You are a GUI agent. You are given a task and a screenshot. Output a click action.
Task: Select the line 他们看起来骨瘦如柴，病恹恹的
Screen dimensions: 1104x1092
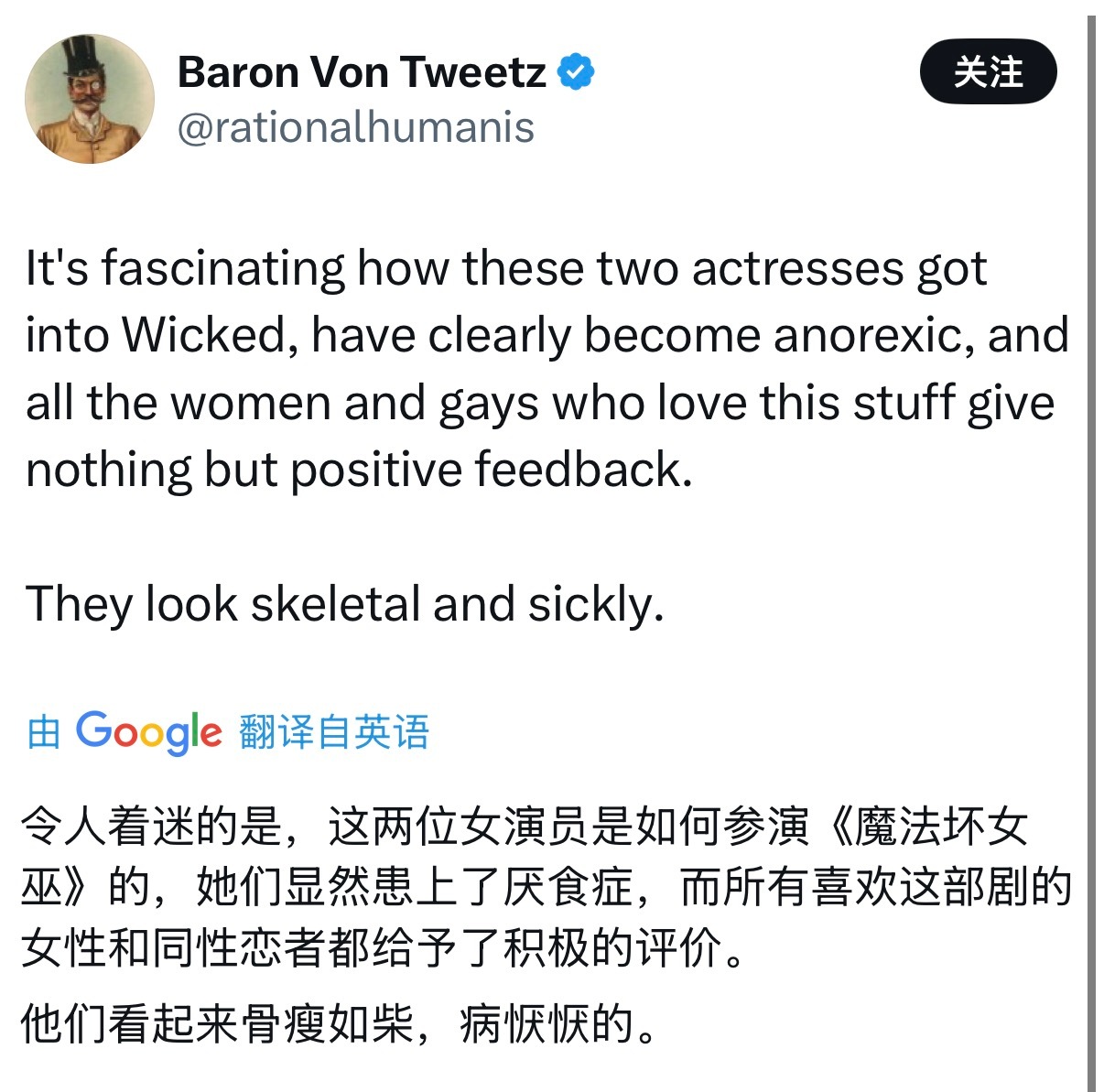pyautogui.click(x=339, y=1023)
